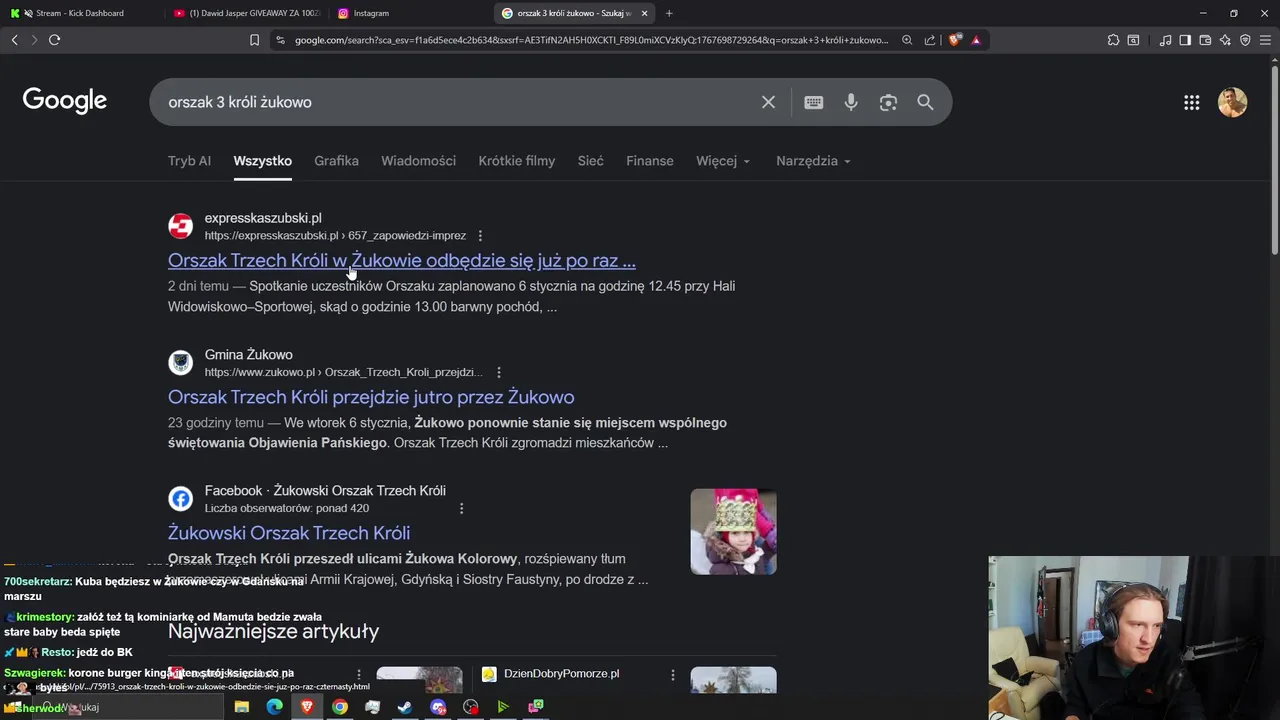The height and width of the screenshot is (720, 1280).
Task: Open the DzienDobryPomorze.pl article source
Action: pos(561,674)
